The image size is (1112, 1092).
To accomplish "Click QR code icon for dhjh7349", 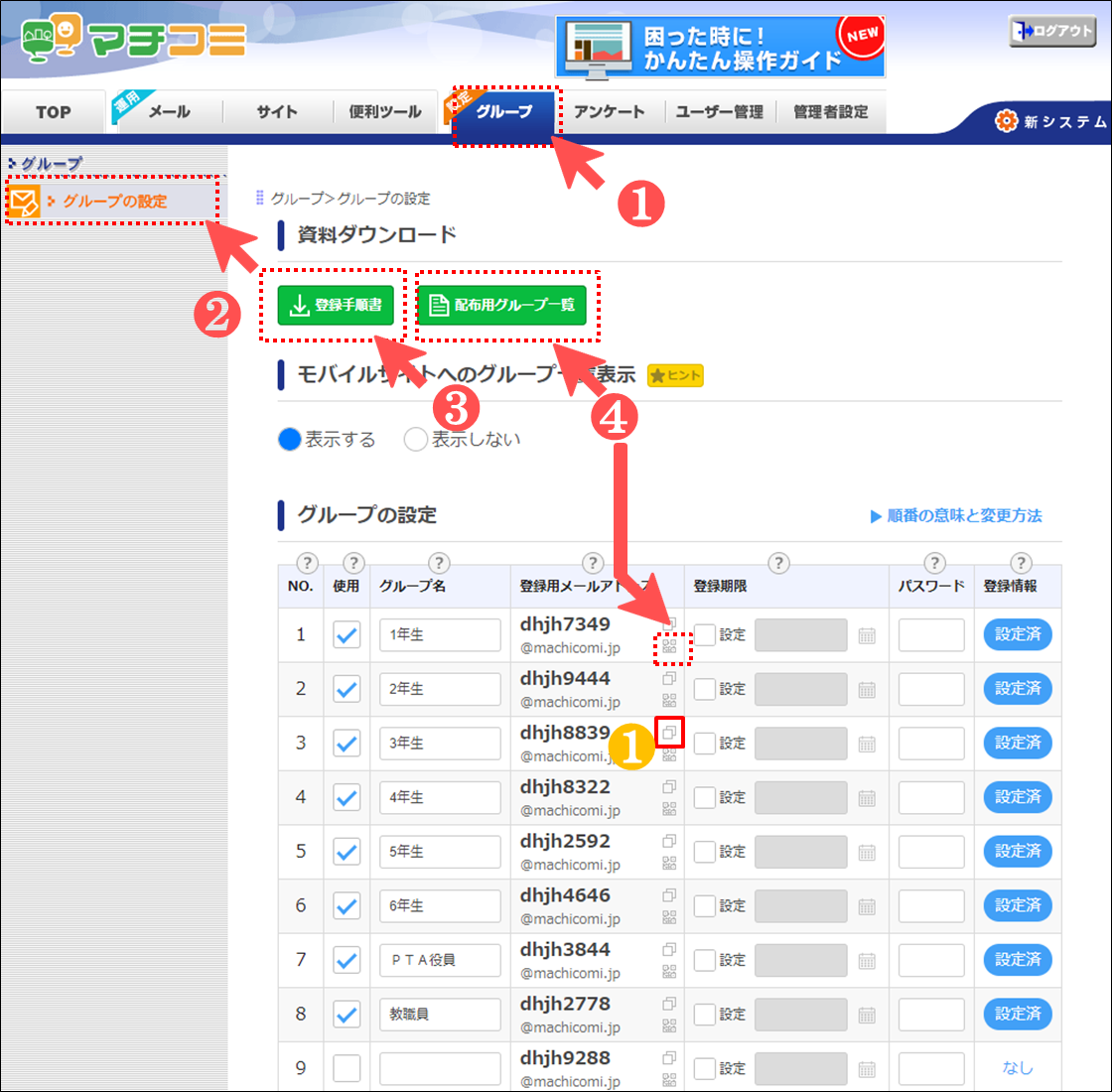I will pos(669,646).
